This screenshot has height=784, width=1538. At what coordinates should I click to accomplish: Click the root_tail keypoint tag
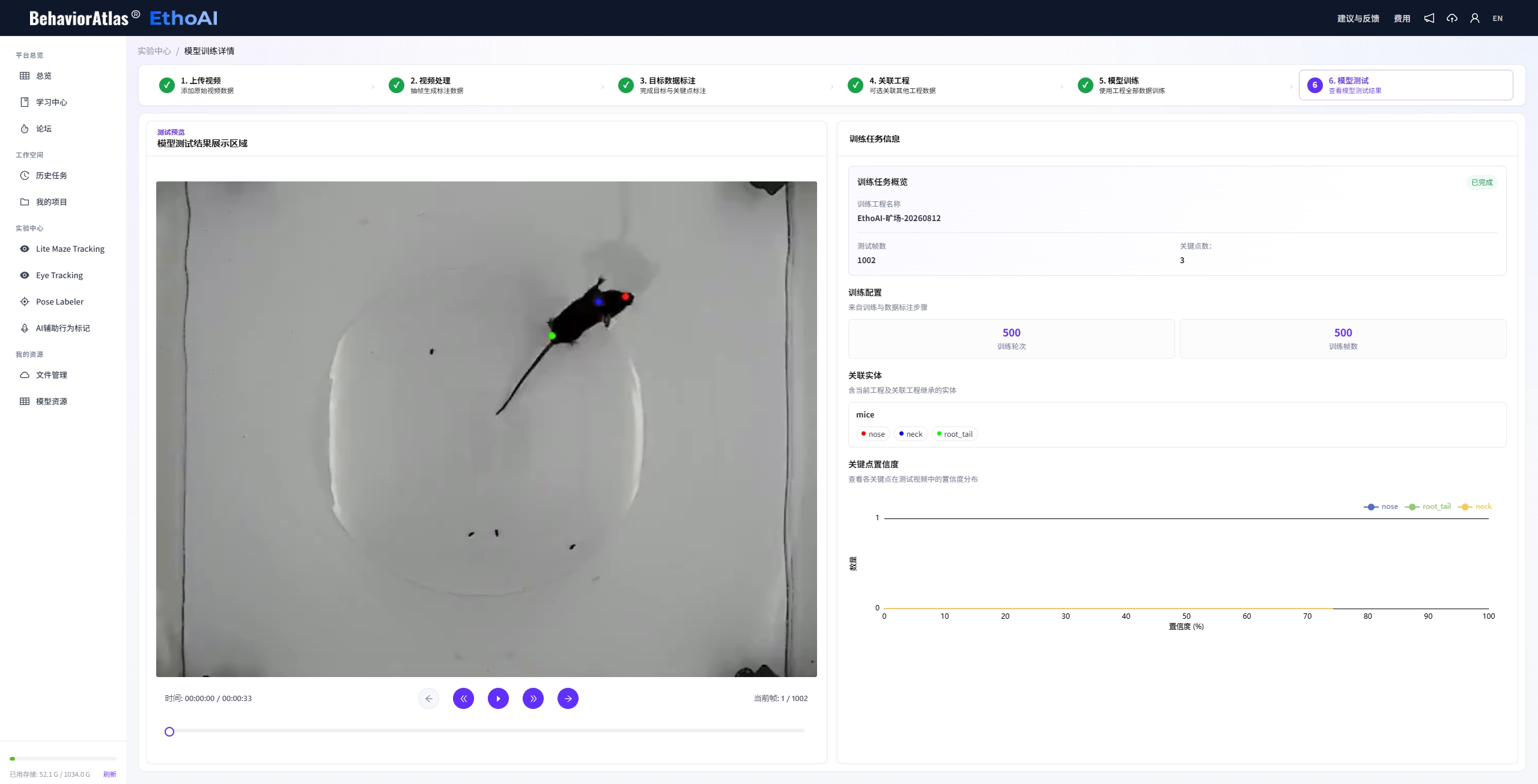(x=955, y=434)
